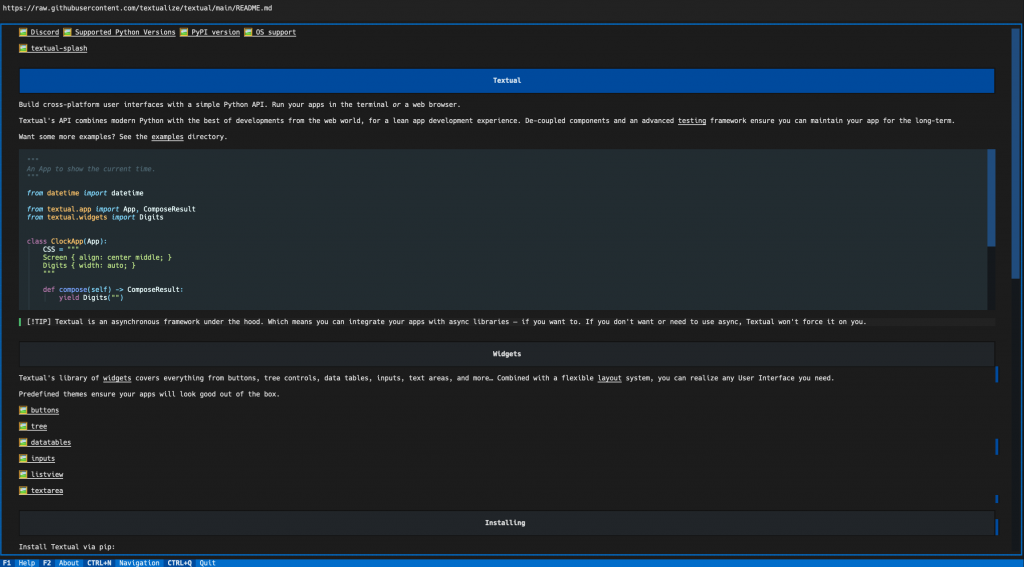Open the OS support link

(276, 32)
